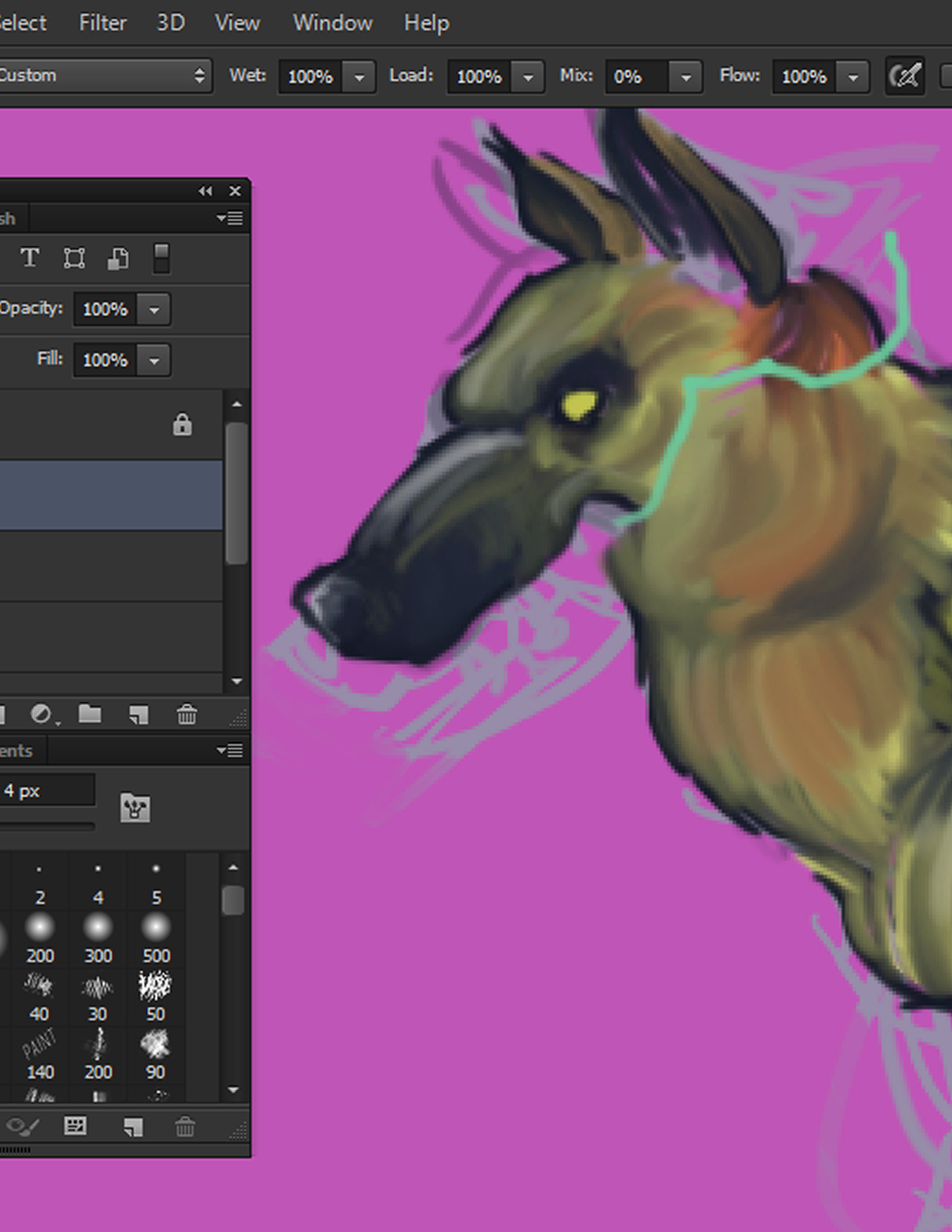The image size is (952, 1232).
Task: Select the type layer filter icon
Action: 30,258
